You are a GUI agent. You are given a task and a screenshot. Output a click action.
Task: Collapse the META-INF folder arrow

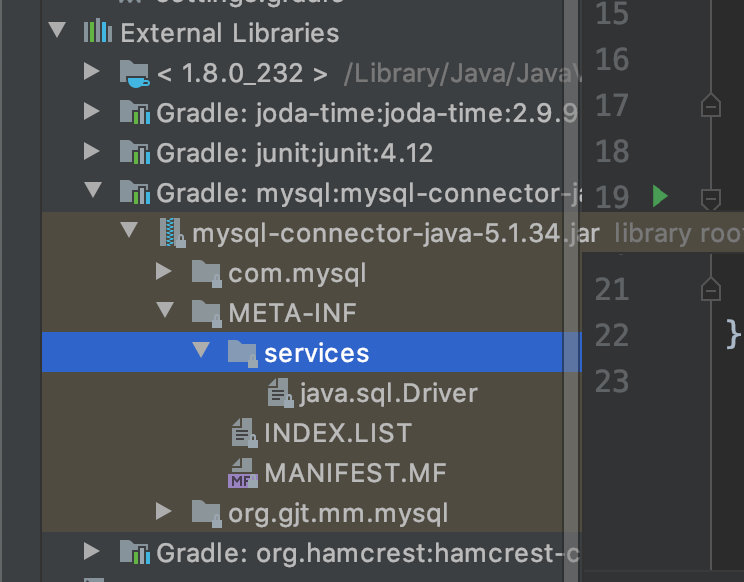[165, 309]
